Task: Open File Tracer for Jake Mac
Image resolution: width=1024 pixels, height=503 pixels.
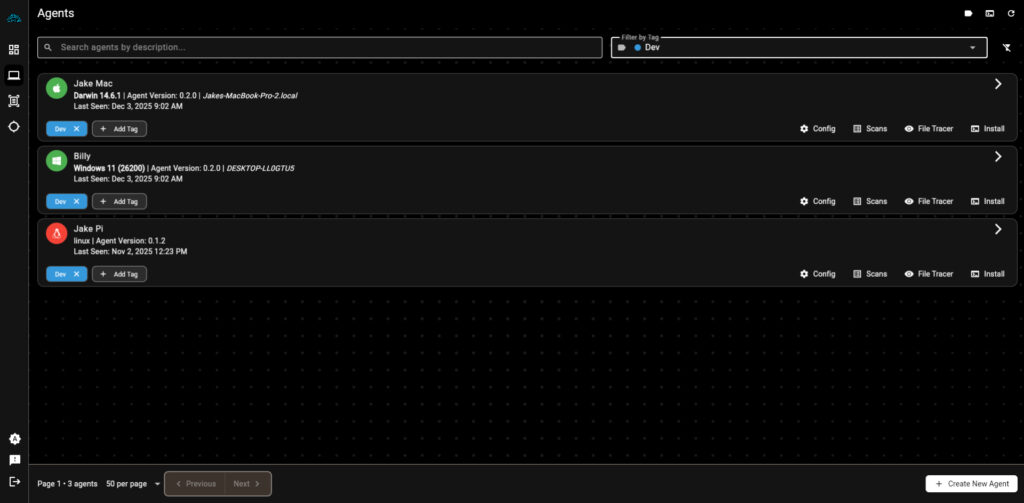Action: click(x=928, y=129)
